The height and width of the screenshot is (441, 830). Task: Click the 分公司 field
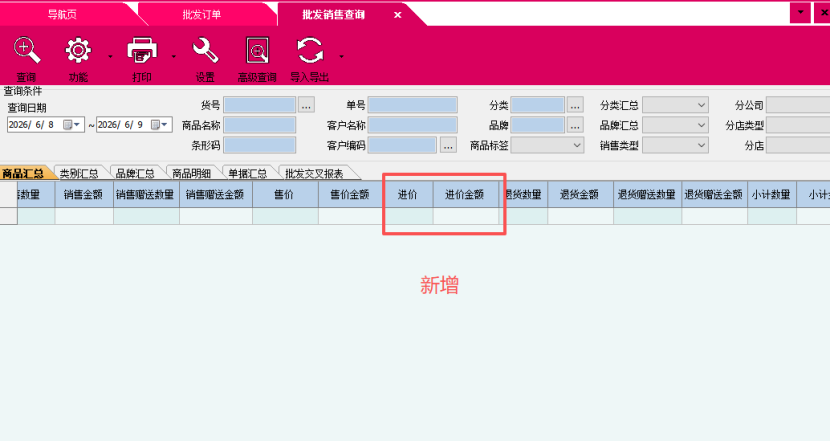click(x=798, y=105)
